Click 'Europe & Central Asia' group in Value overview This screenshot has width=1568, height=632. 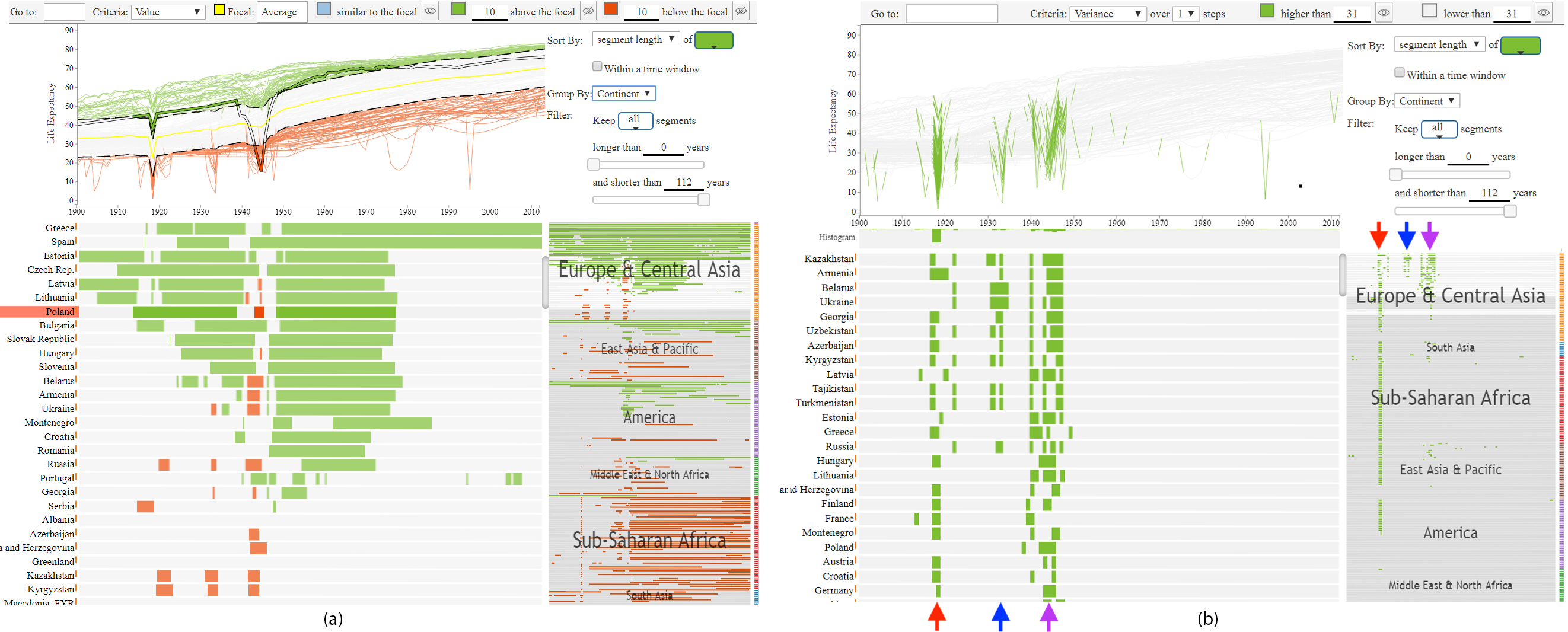click(x=649, y=270)
